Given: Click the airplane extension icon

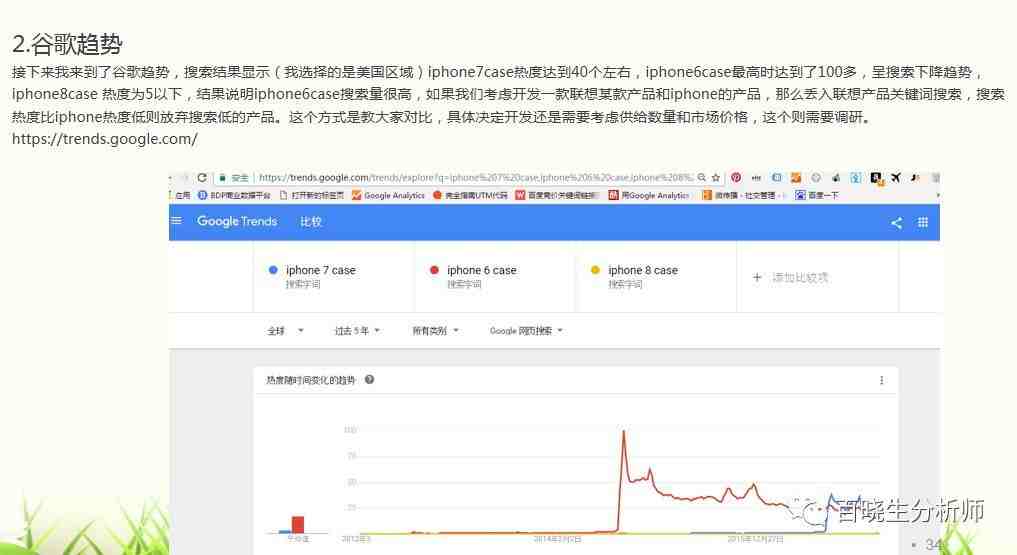Looking at the screenshot, I should (x=896, y=177).
